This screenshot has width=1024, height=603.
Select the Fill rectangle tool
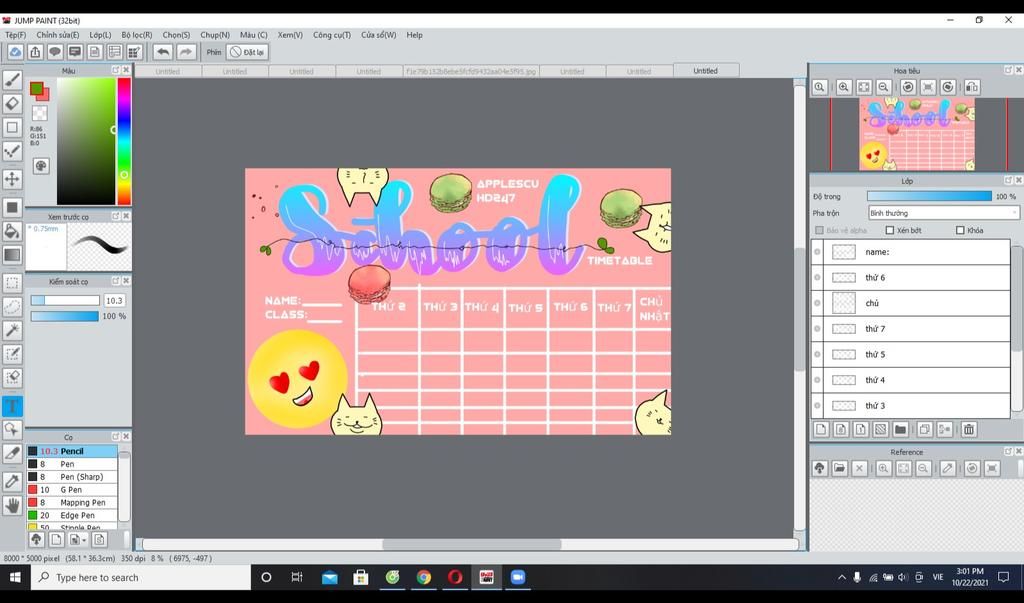point(12,207)
